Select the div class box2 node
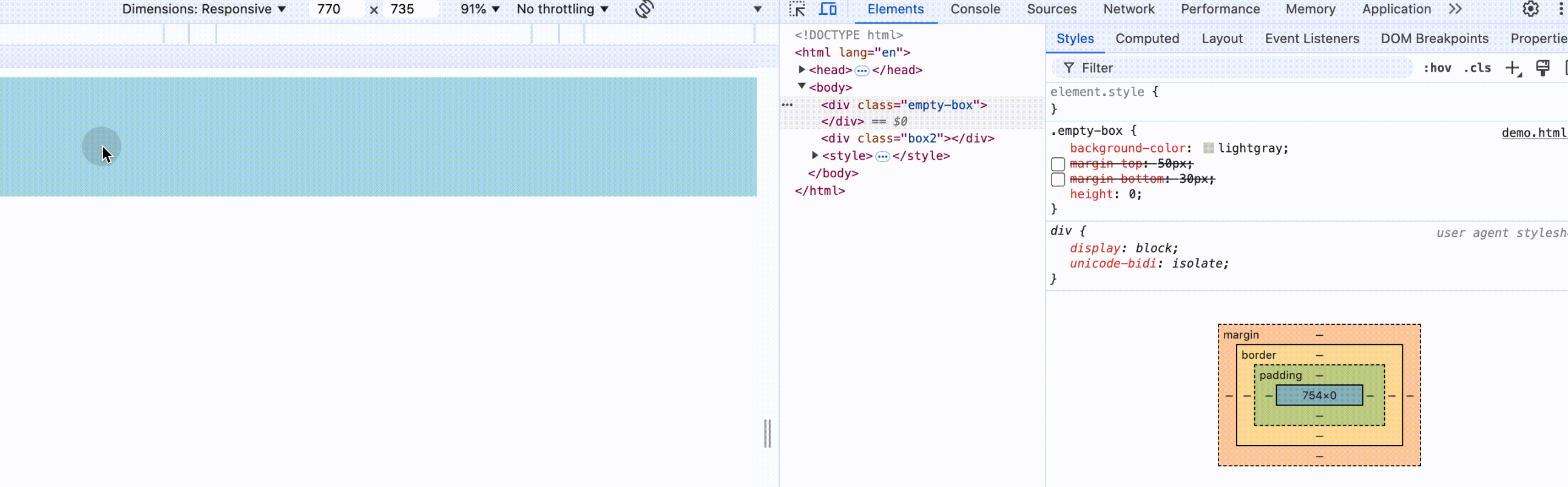The width and height of the screenshot is (1568, 487). pyautogui.click(x=907, y=139)
